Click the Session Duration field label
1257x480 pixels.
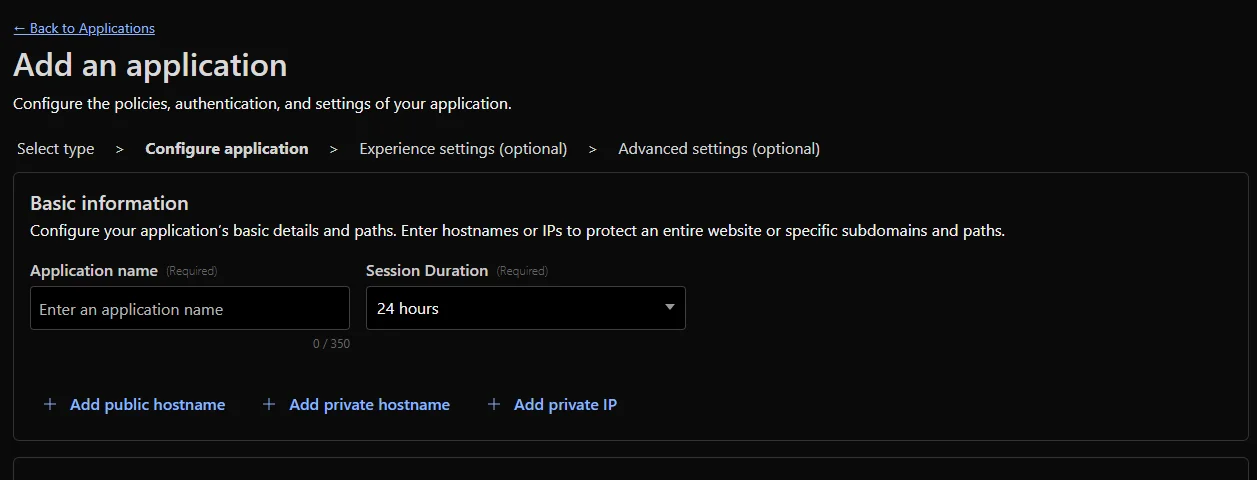coord(427,271)
